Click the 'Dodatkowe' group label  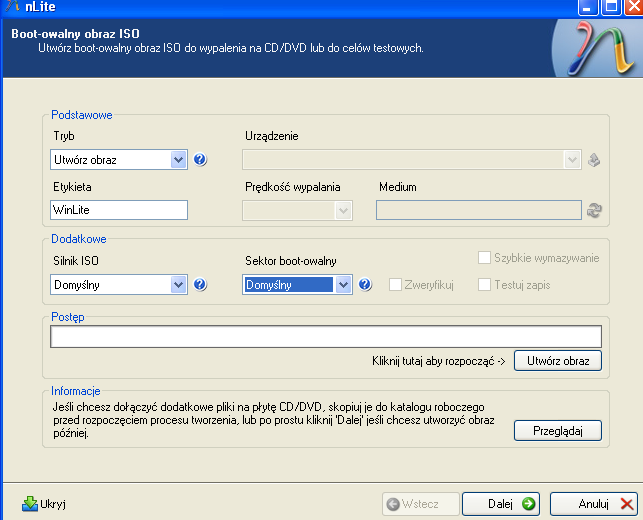pyautogui.click(x=79, y=239)
